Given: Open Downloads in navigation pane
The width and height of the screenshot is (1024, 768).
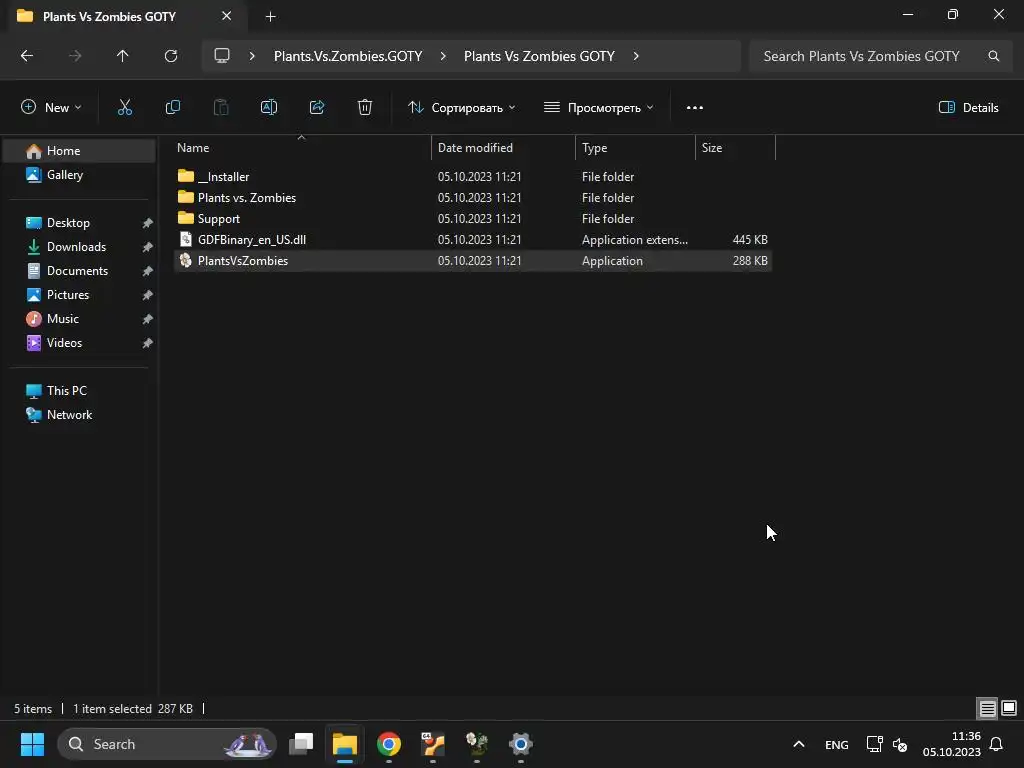Looking at the screenshot, I should click(x=80, y=247).
